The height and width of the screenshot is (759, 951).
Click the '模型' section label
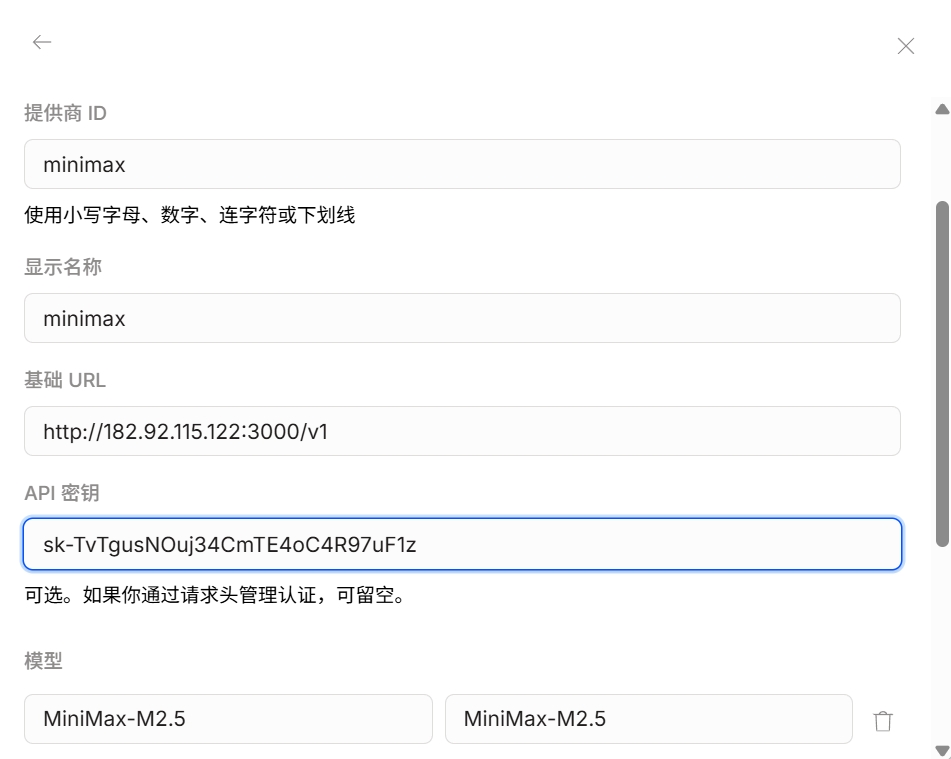pyautogui.click(x=43, y=660)
